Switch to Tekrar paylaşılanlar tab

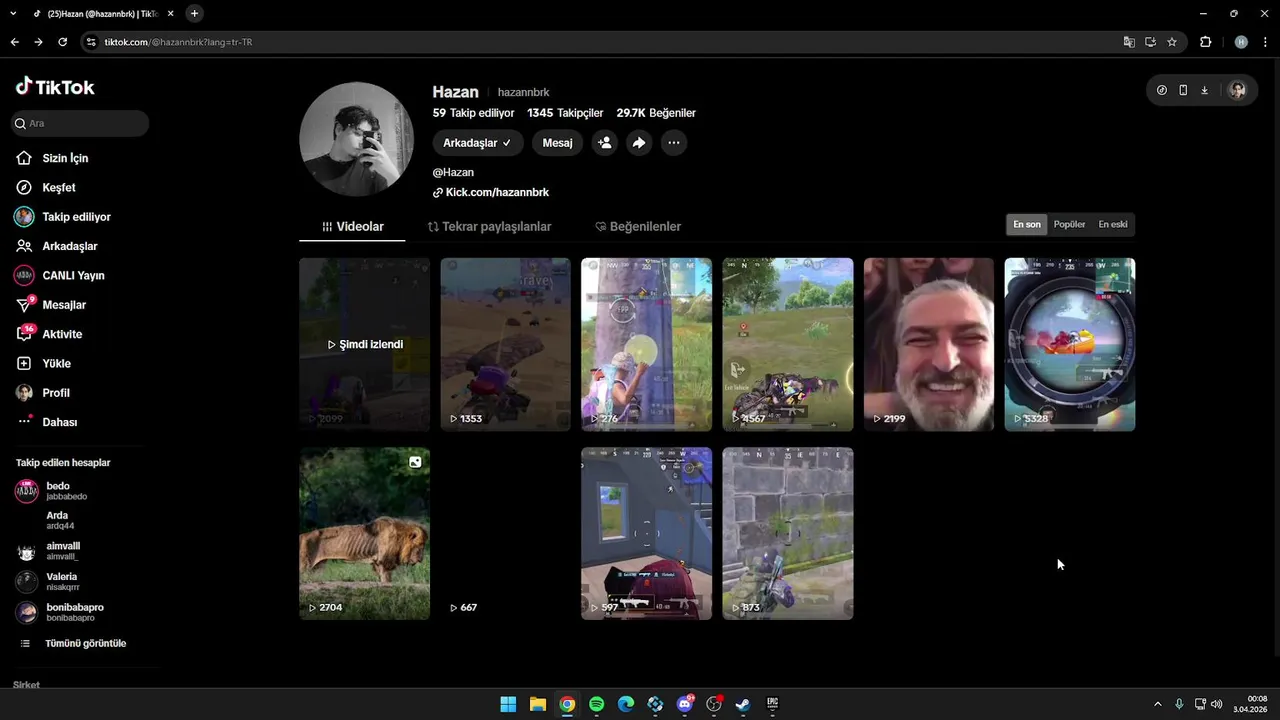[489, 226]
